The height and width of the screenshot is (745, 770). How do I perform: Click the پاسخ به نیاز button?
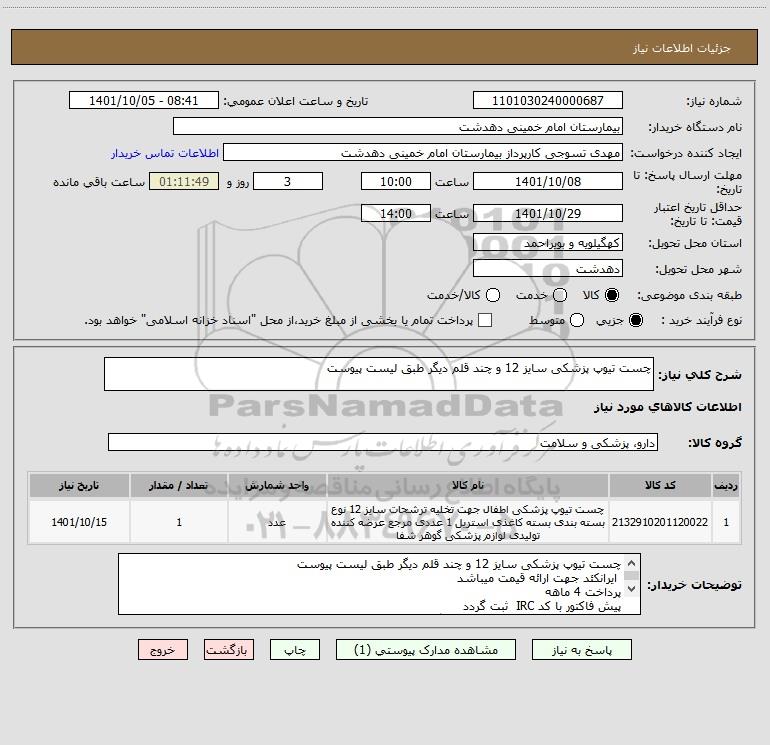tap(581, 650)
